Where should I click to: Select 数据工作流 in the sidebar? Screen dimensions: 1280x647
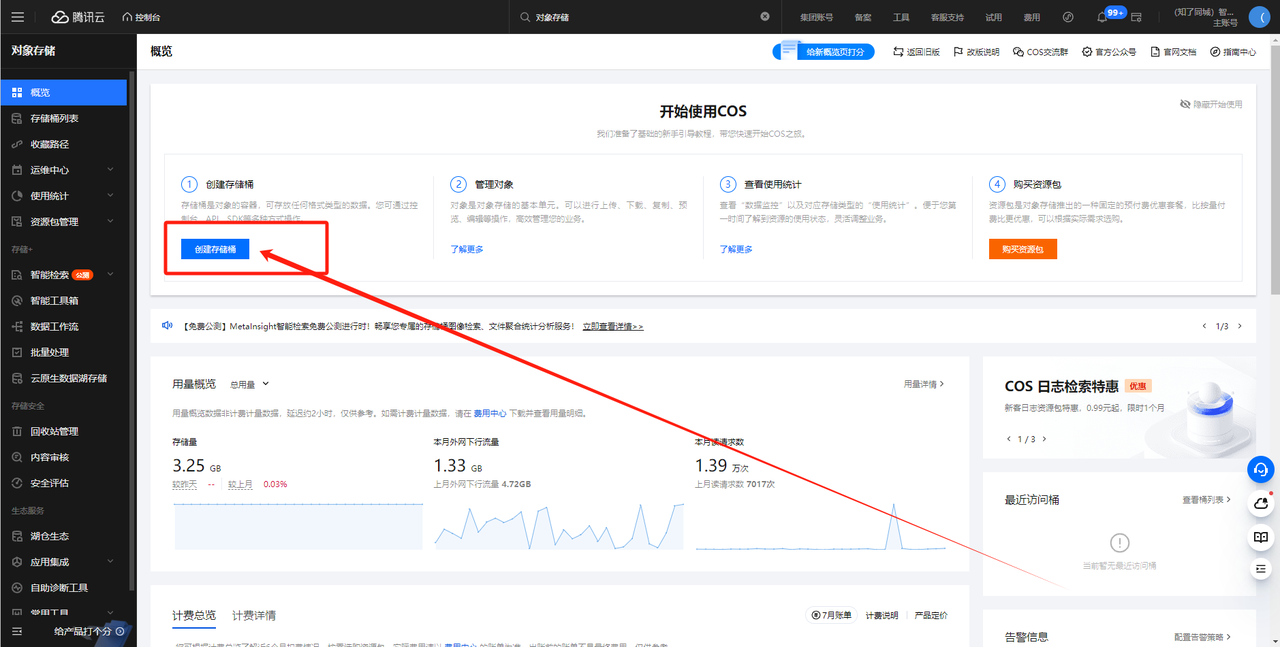pos(64,325)
